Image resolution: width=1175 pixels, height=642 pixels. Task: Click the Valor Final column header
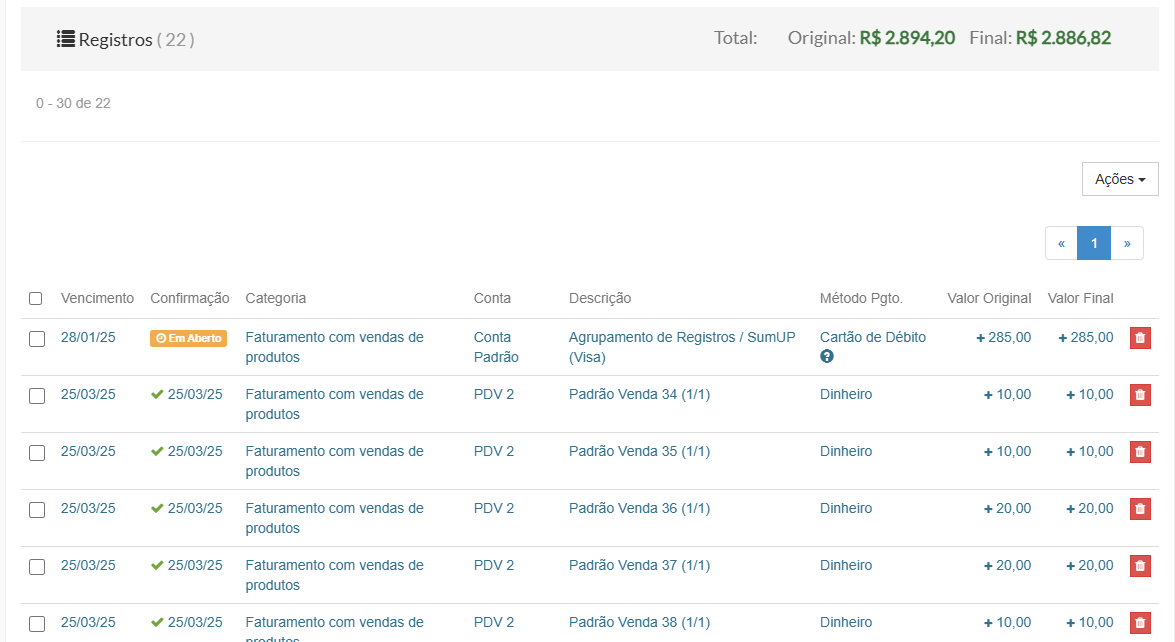pos(1080,298)
